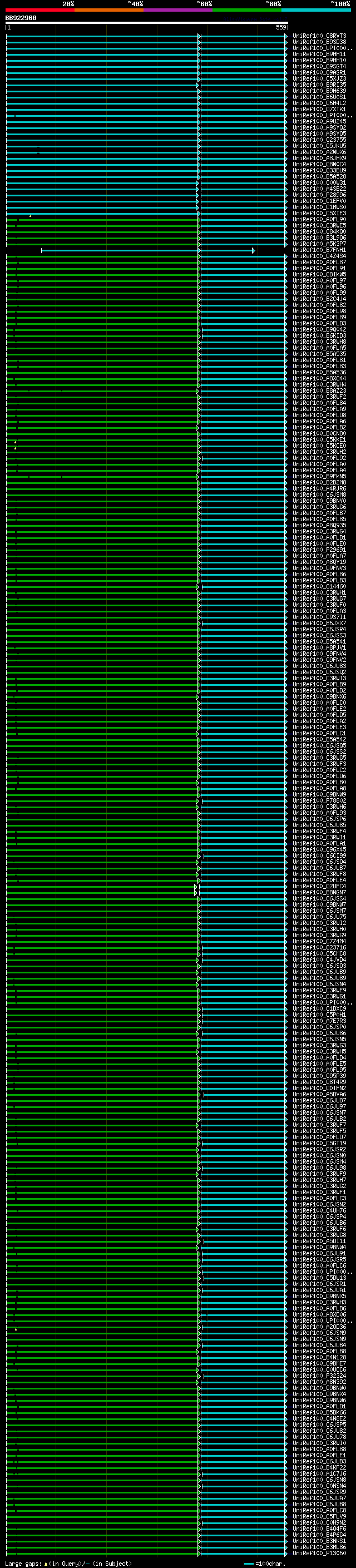This screenshot has width=356, height=1568.
Task: Select the UniRef100_C5KKE1 label
Action: [x=319, y=439]
